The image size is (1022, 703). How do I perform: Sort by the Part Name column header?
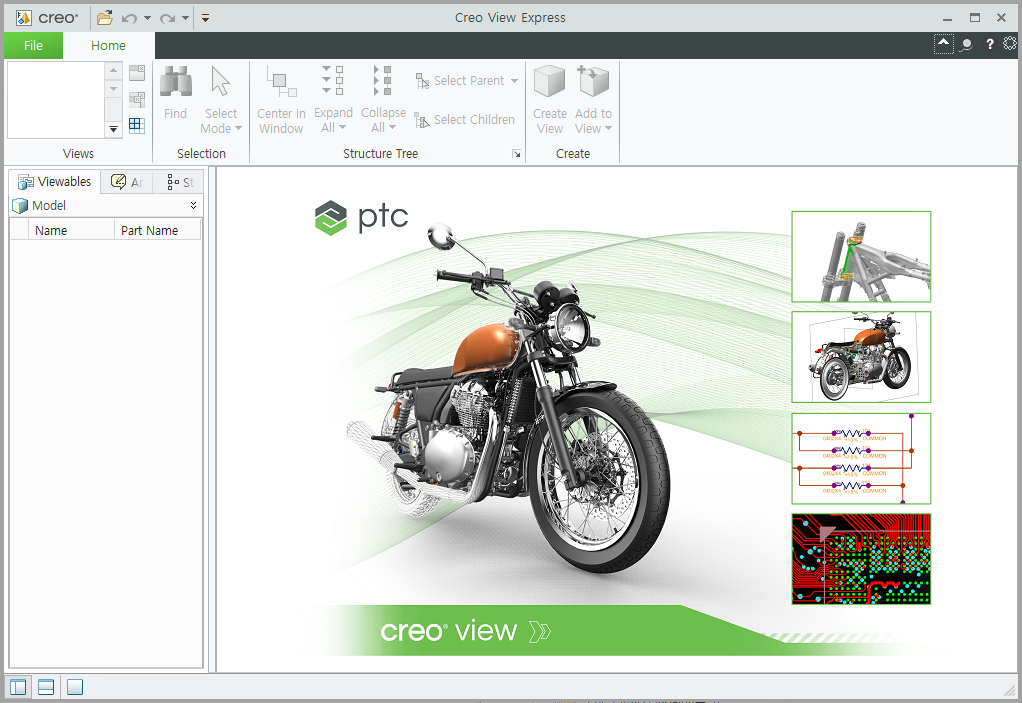(x=158, y=231)
